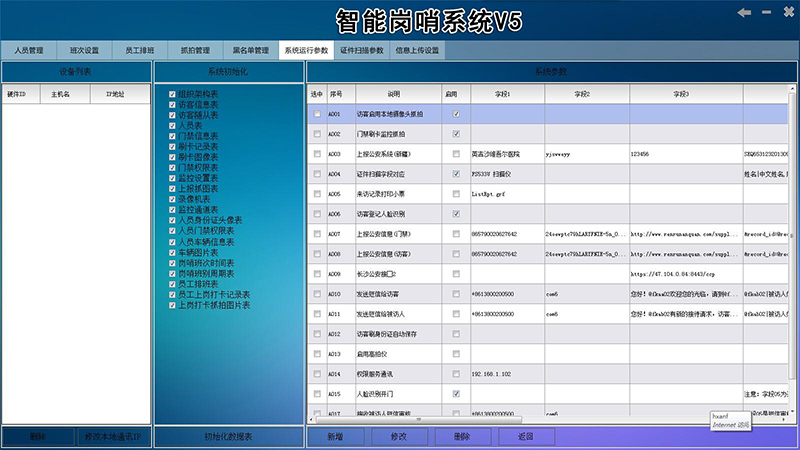Open the 信息上传设置 tab
This screenshot has width=800, height=450.
click(417, 50)
